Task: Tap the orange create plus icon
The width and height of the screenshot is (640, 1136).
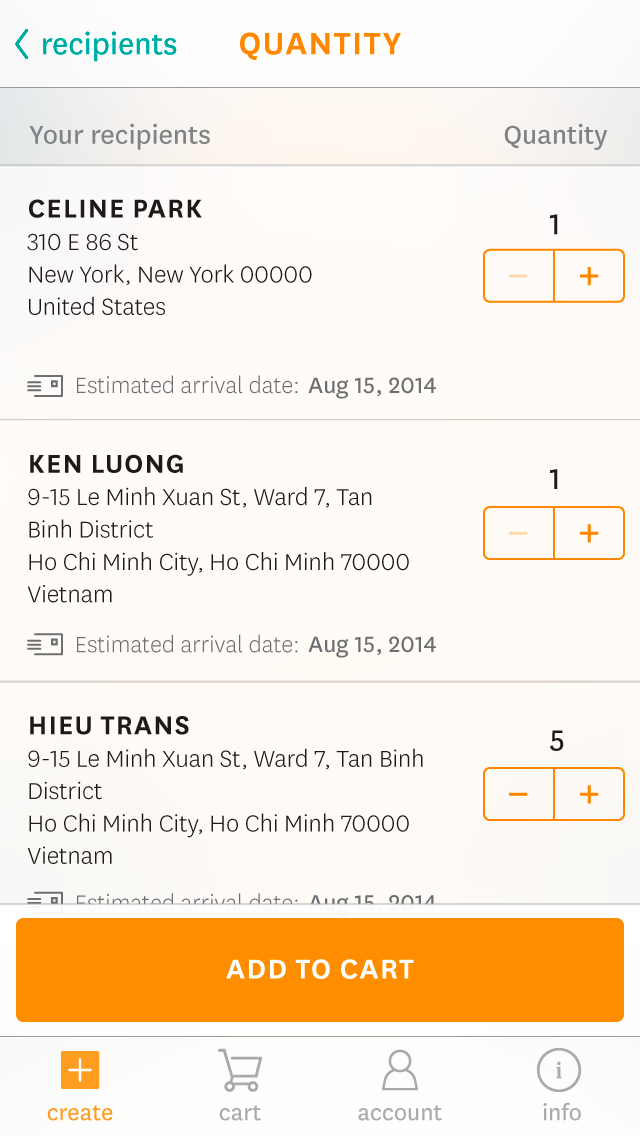Action: click(x=80, y=1070)
